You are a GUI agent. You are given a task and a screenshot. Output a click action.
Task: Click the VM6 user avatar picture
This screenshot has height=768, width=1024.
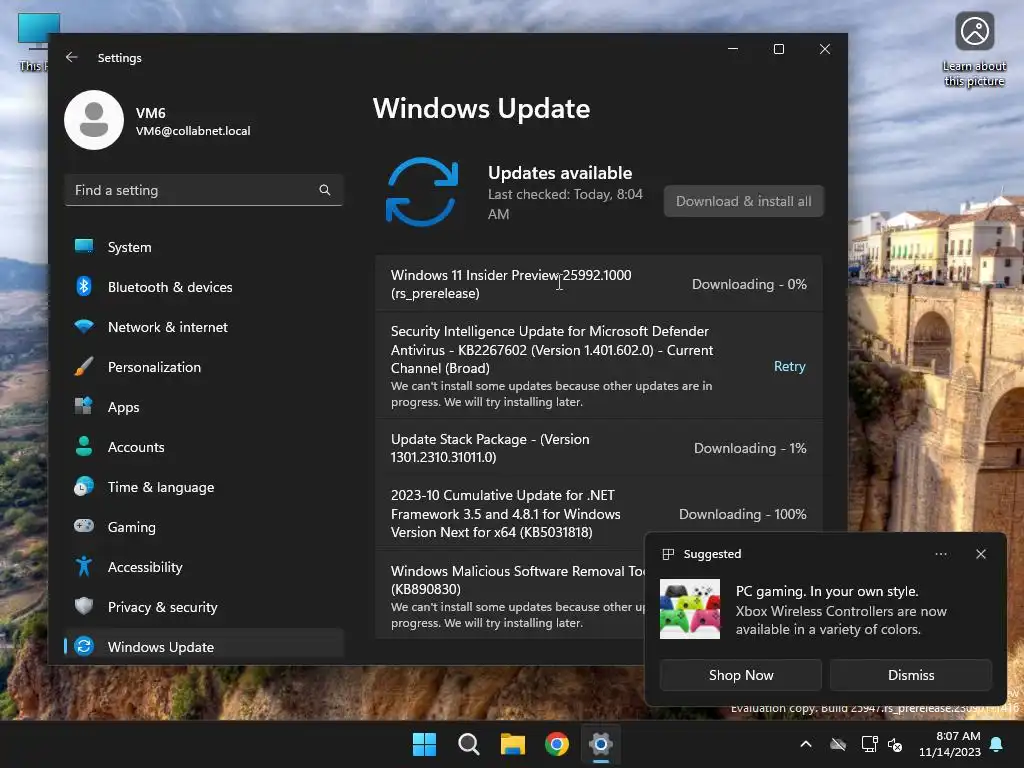[x=94, y=120]
